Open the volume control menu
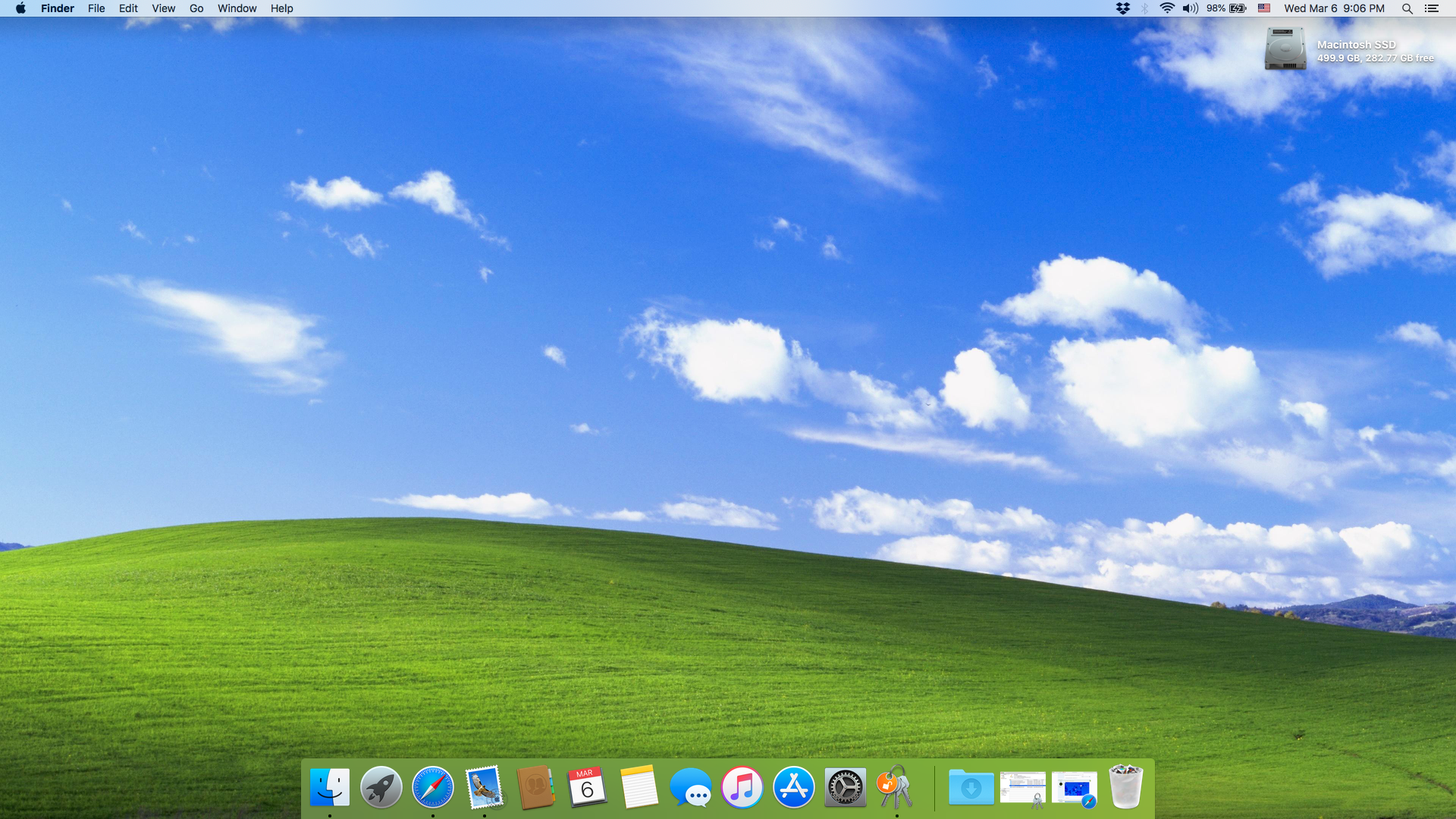This screenshot has width=1456, height=819. pyautogui.click(x=1190, y=8)
